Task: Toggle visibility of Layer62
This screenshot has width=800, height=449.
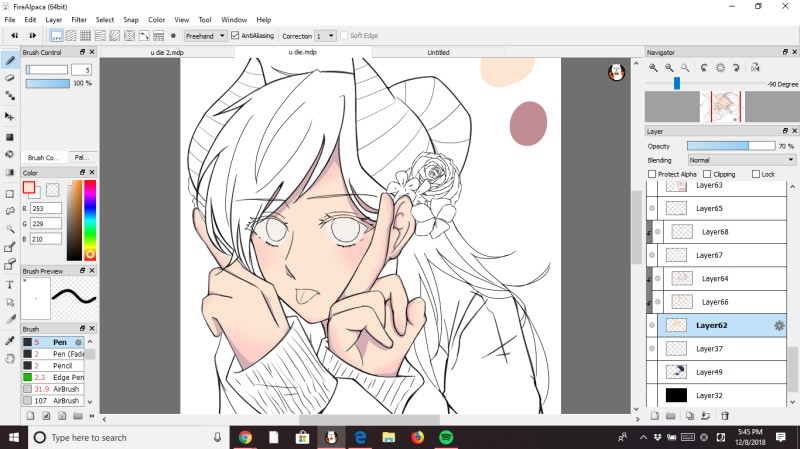Action: tap(652, 325)
